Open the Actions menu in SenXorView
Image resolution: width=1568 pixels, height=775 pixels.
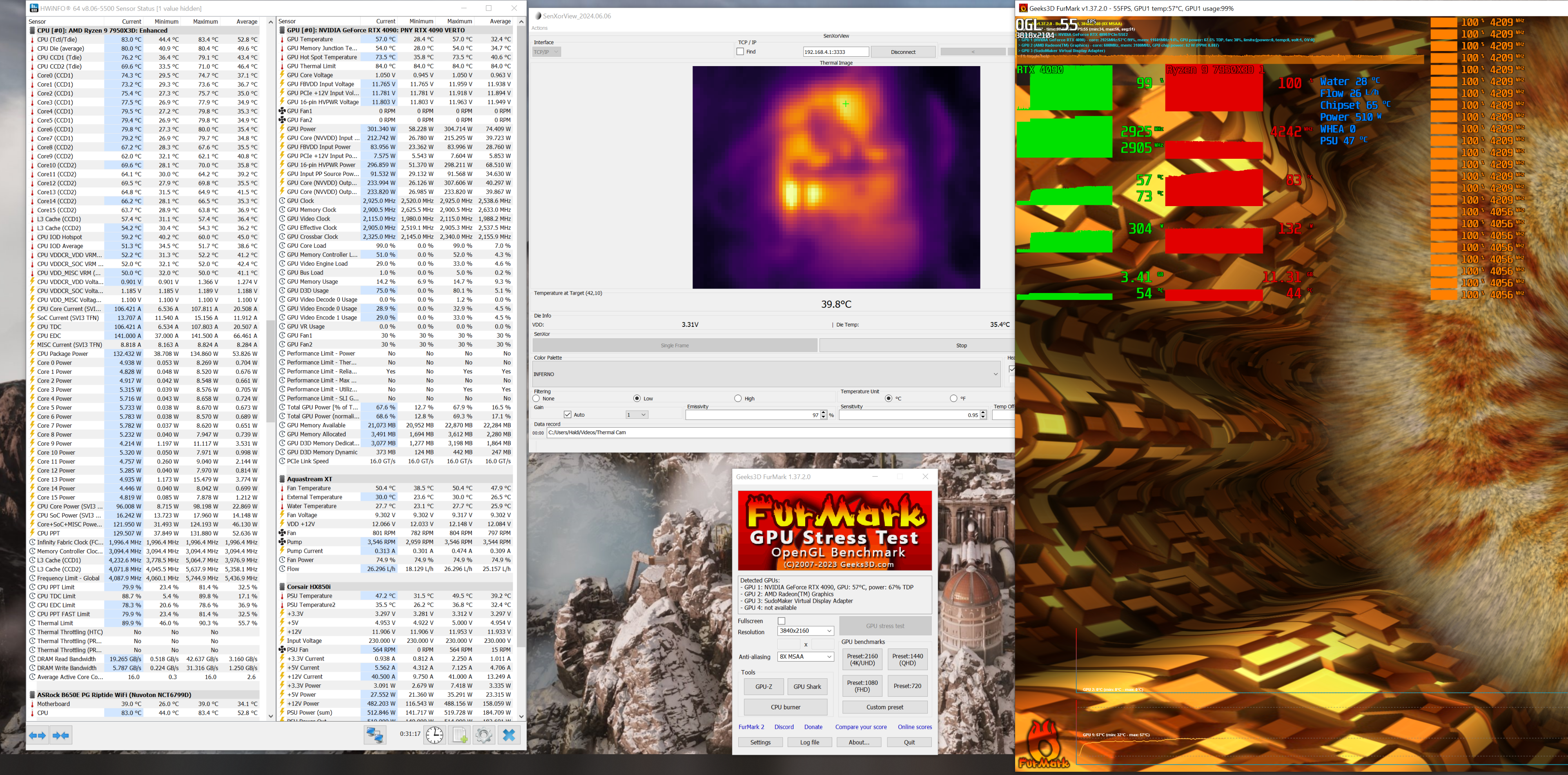(x=539, y=28)
